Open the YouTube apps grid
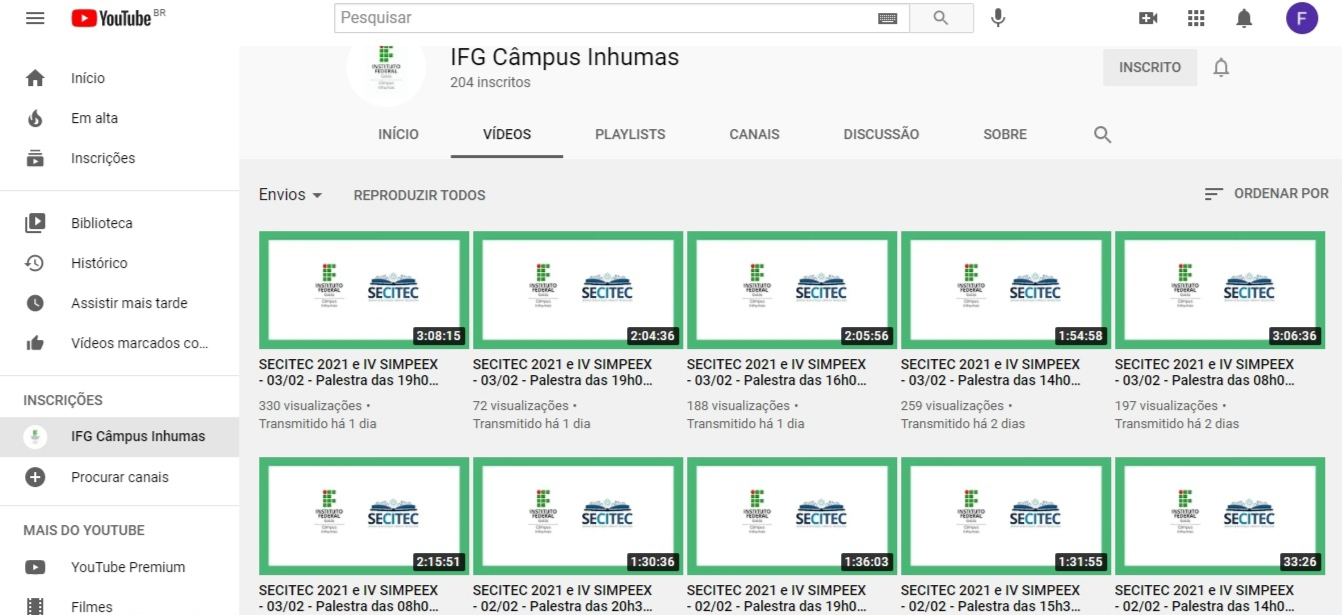This screenshot has width=1342, height=615. pos(1196,18)
